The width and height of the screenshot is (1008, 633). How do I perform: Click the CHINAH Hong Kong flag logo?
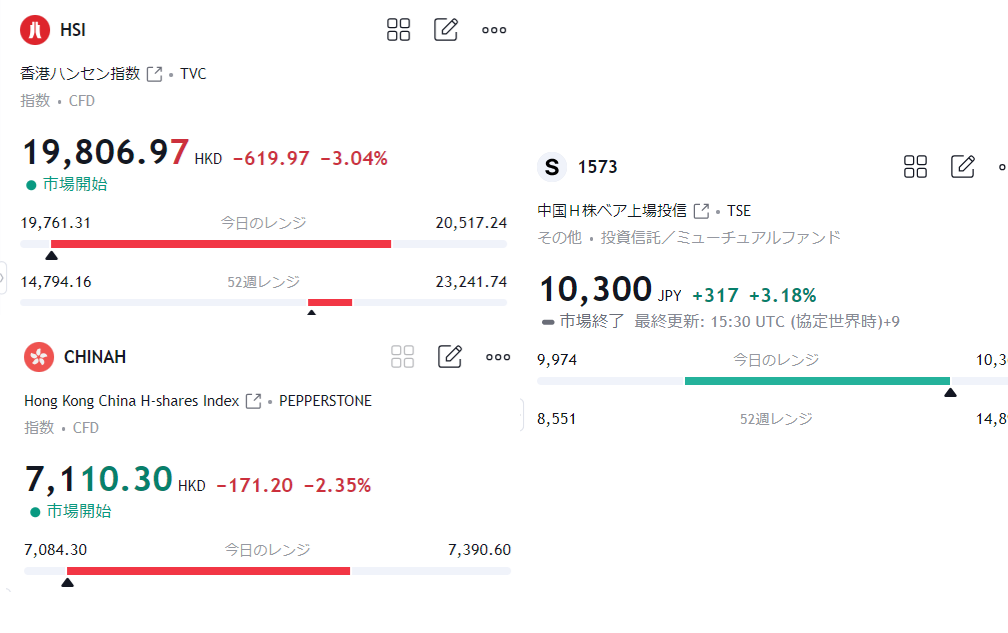(39, 357)
